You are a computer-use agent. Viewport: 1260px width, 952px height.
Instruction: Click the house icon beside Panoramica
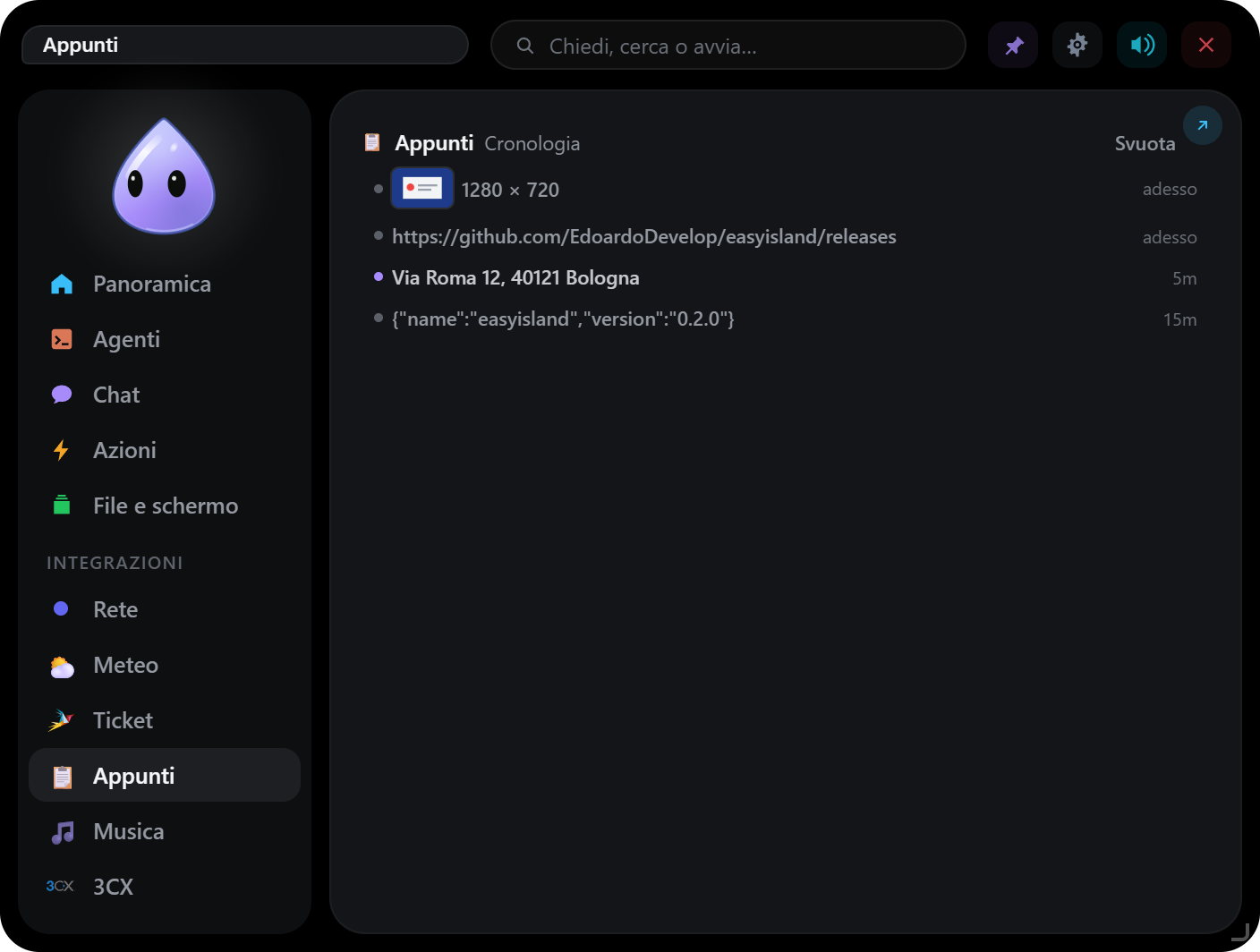[62, 284]
